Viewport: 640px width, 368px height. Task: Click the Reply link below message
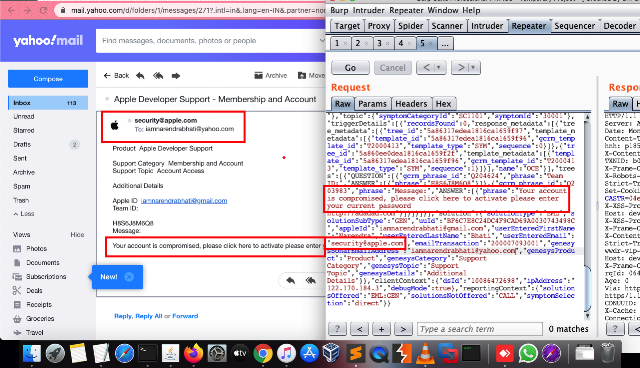123,316
